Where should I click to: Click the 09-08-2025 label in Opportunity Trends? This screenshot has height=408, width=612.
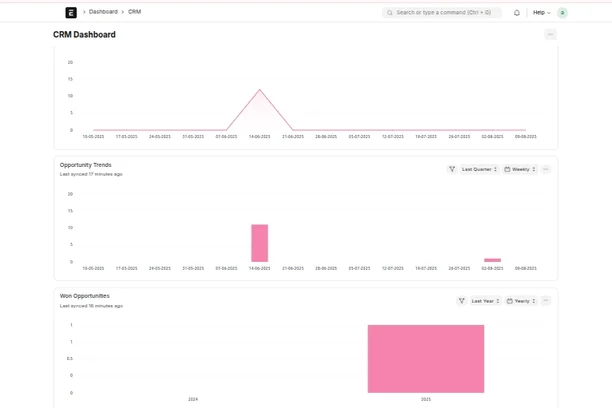tap(526, 268)
